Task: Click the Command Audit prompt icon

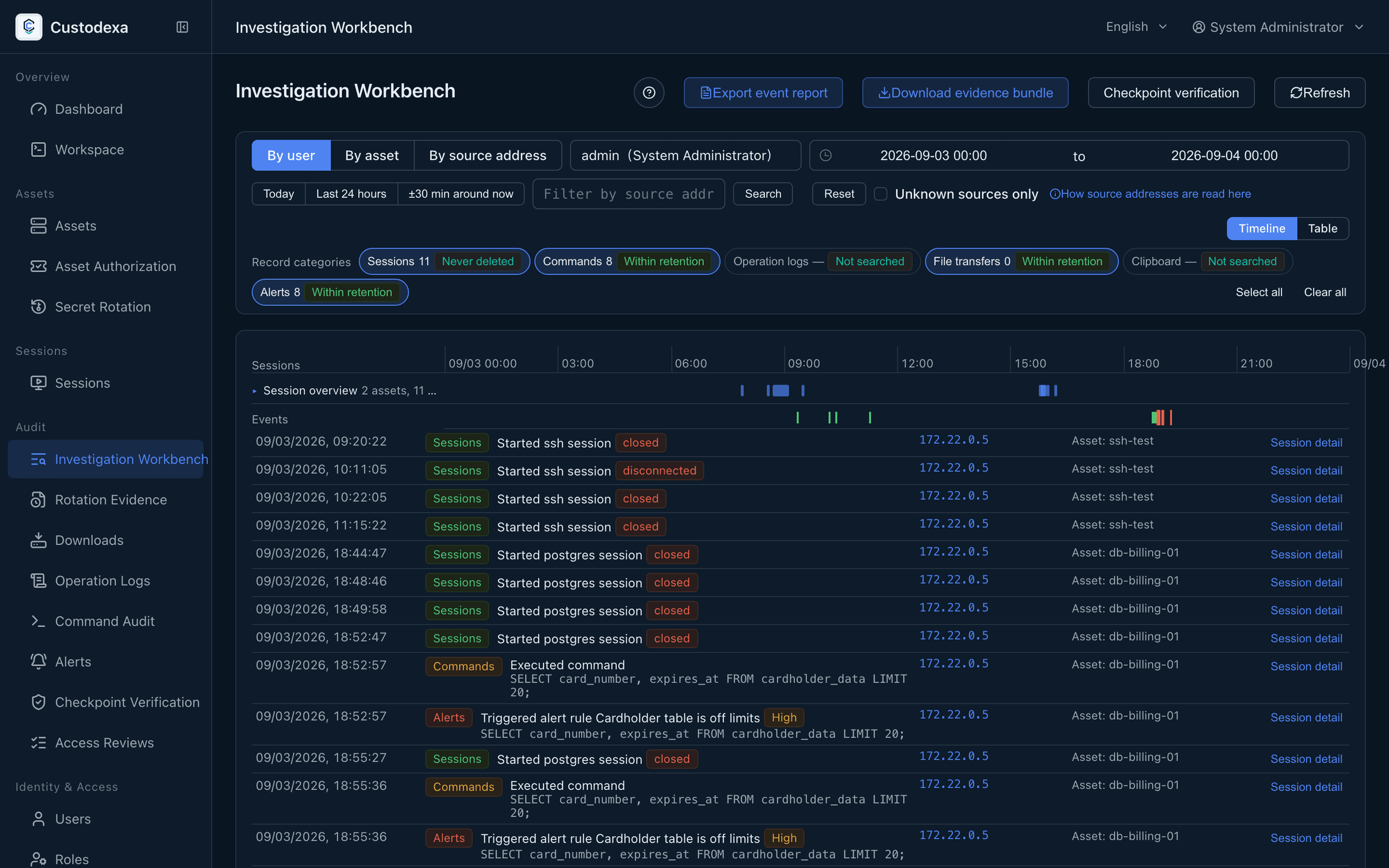Action: click(x=38, y=621)
